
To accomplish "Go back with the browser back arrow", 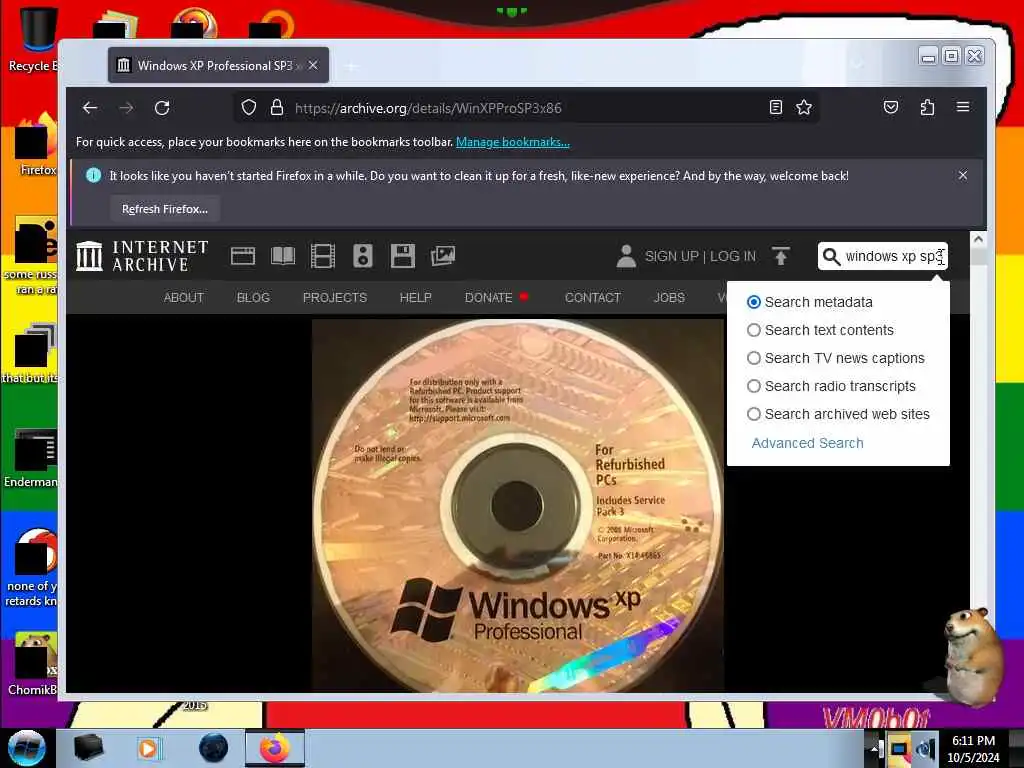I will coord(90,108).
